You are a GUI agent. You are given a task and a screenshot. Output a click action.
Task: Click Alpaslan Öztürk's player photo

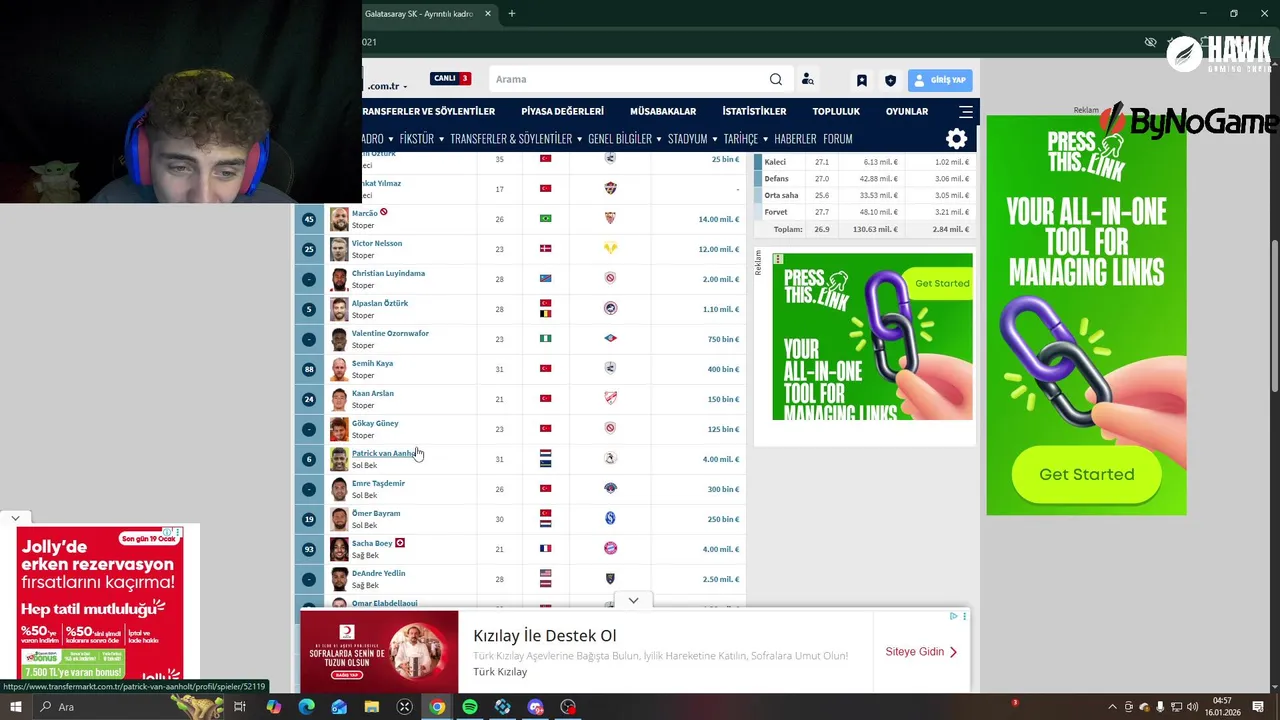339,309
